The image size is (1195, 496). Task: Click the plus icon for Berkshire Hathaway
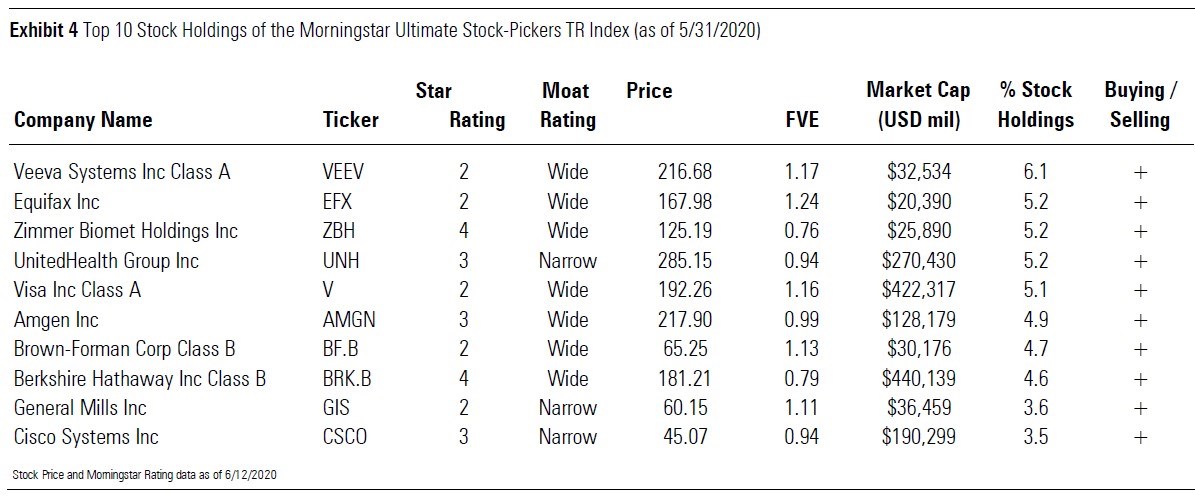pyautogui.click(x=1139, y=379)
